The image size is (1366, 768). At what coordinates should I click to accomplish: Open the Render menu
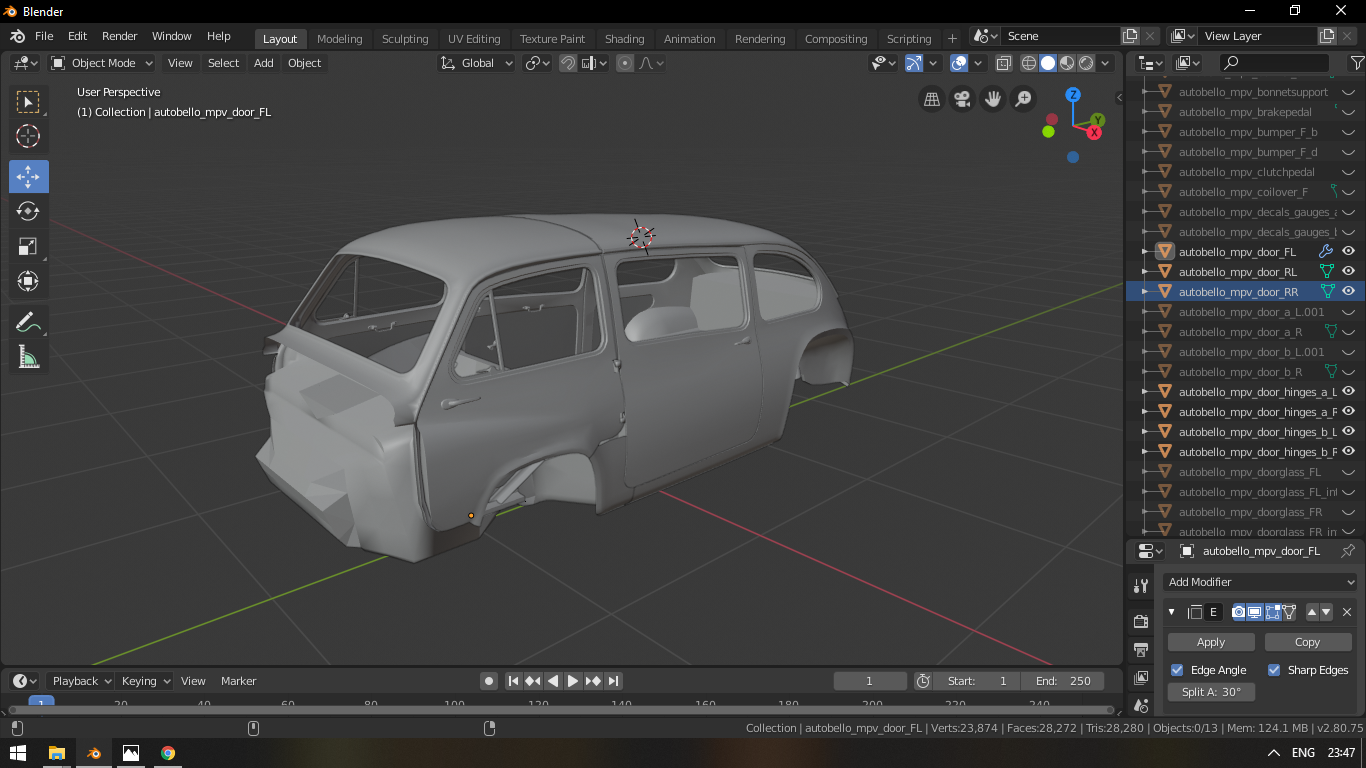tap(119, 36)
